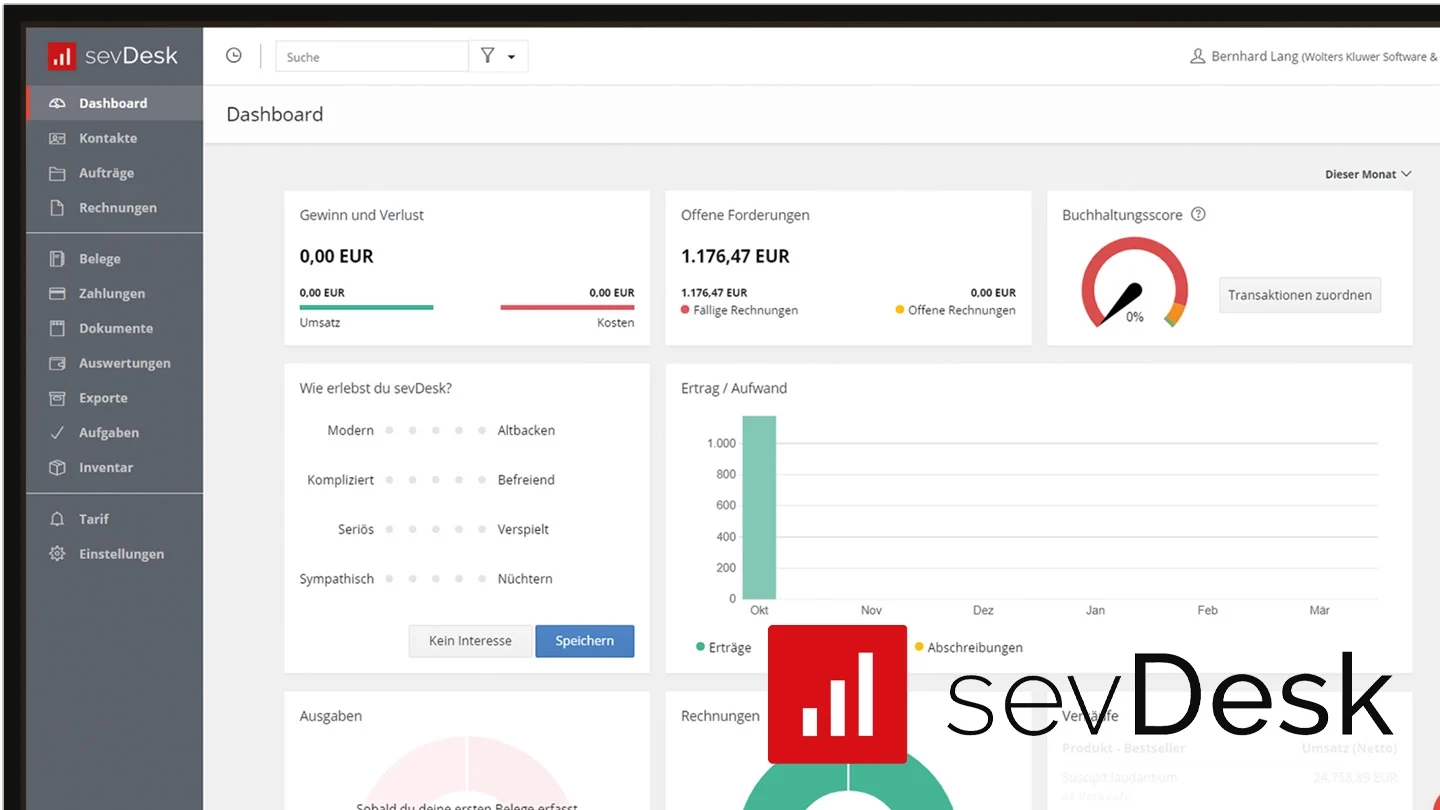
Task: Click the sevDesk logo in the sidebar header
Action: [113, 56]
